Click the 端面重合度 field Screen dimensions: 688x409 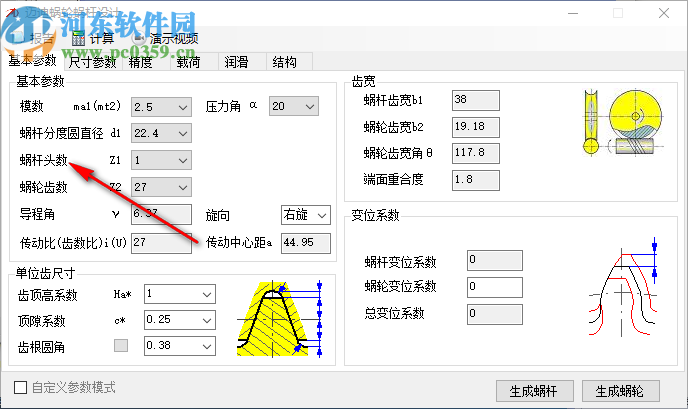[476, 180]
